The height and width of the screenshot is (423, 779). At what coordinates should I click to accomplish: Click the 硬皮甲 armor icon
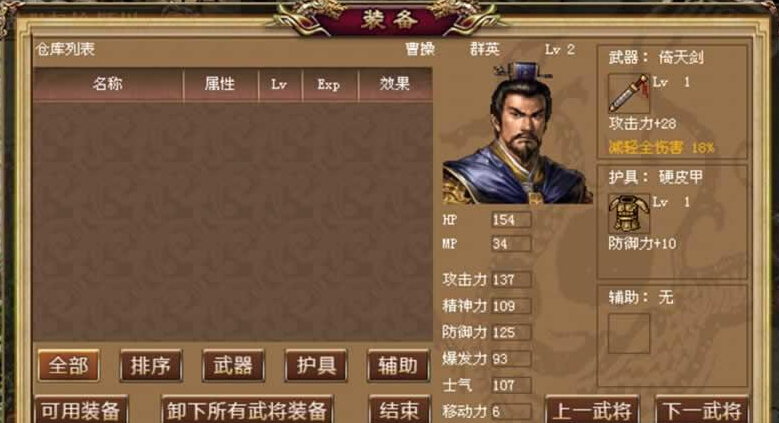point(628,213)
